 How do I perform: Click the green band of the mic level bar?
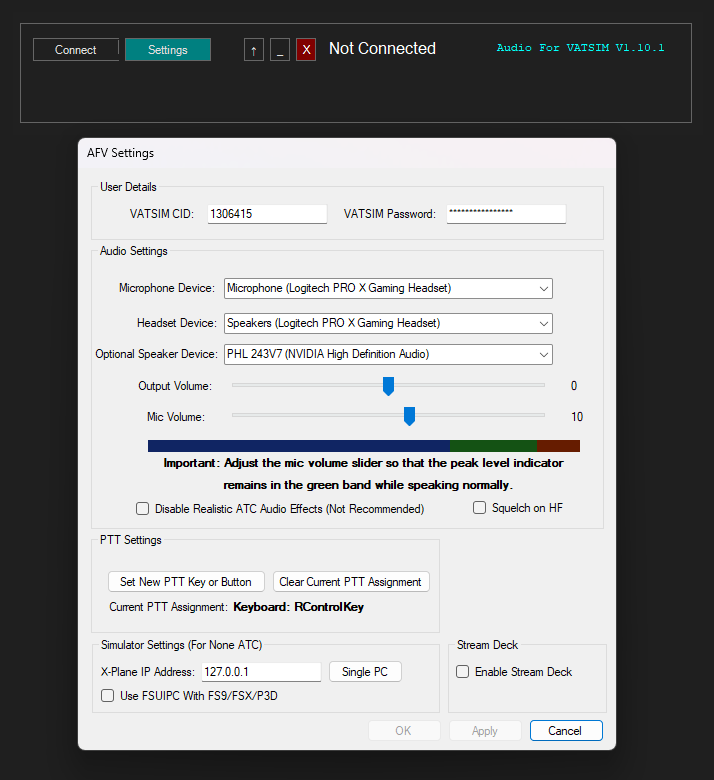[x=493, y=446]
